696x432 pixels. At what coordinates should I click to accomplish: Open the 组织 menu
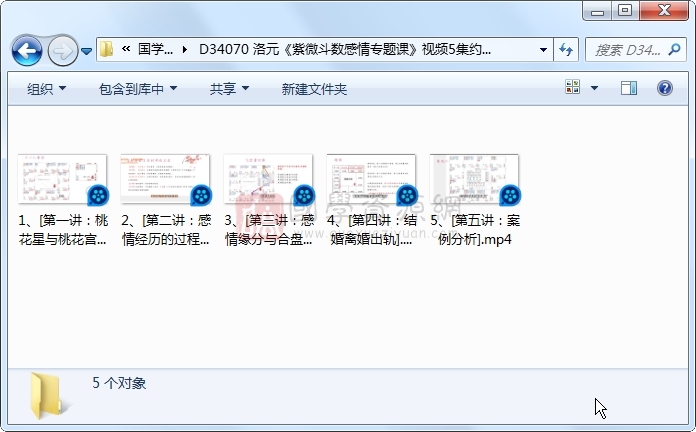[x=46, y=89]
